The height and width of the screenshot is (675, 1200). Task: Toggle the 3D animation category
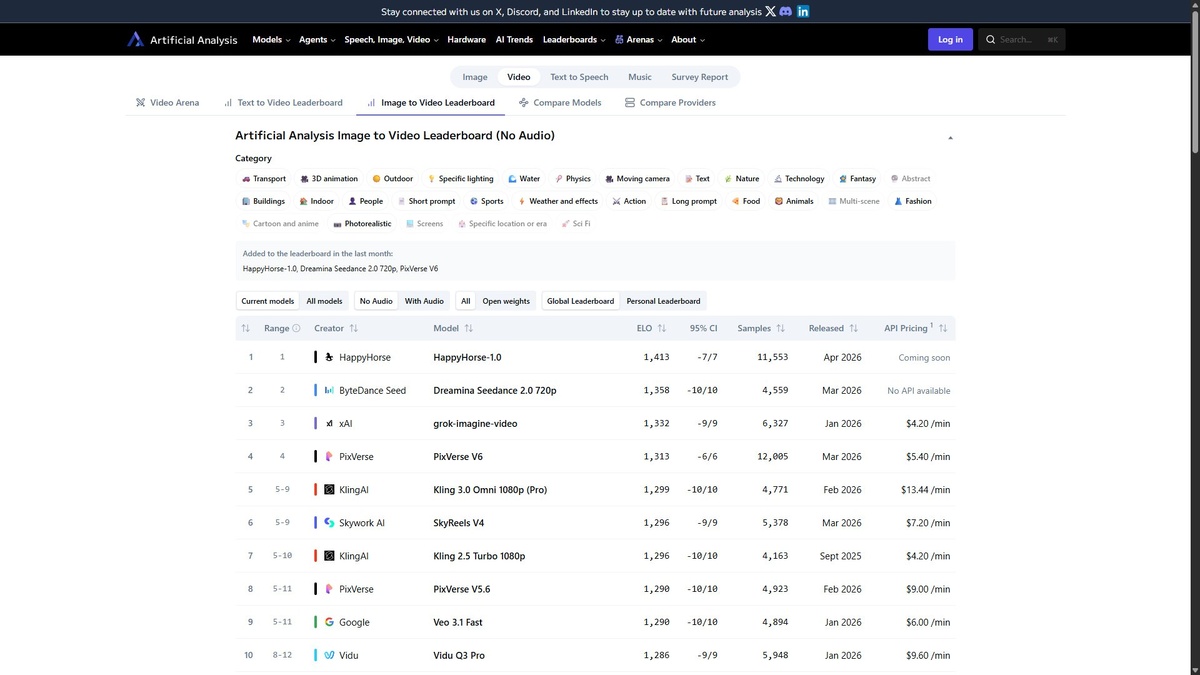[x=329, y=179]
